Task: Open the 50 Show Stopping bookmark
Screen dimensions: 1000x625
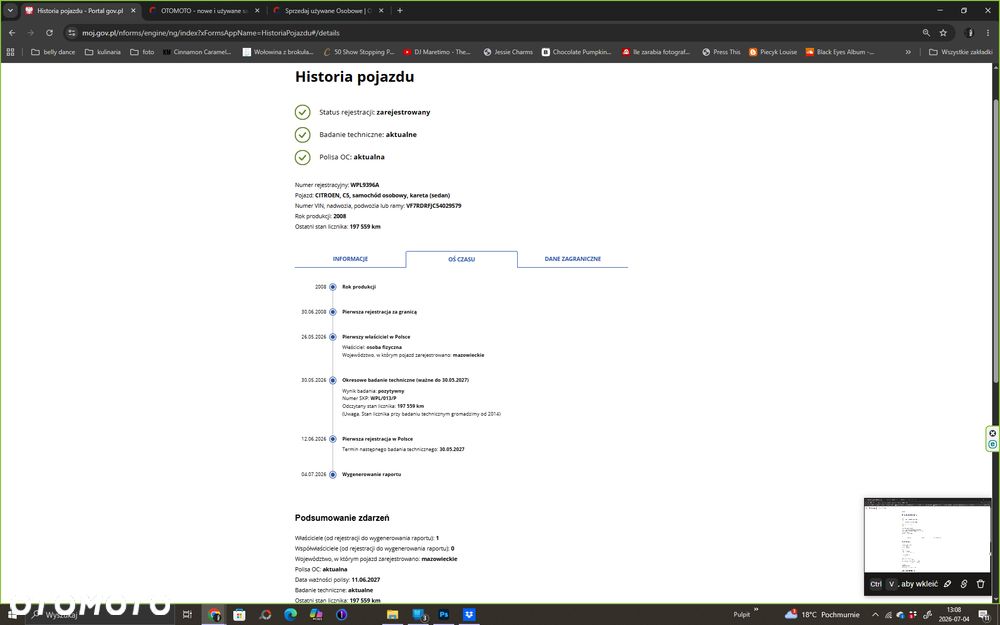Action: 359,52
